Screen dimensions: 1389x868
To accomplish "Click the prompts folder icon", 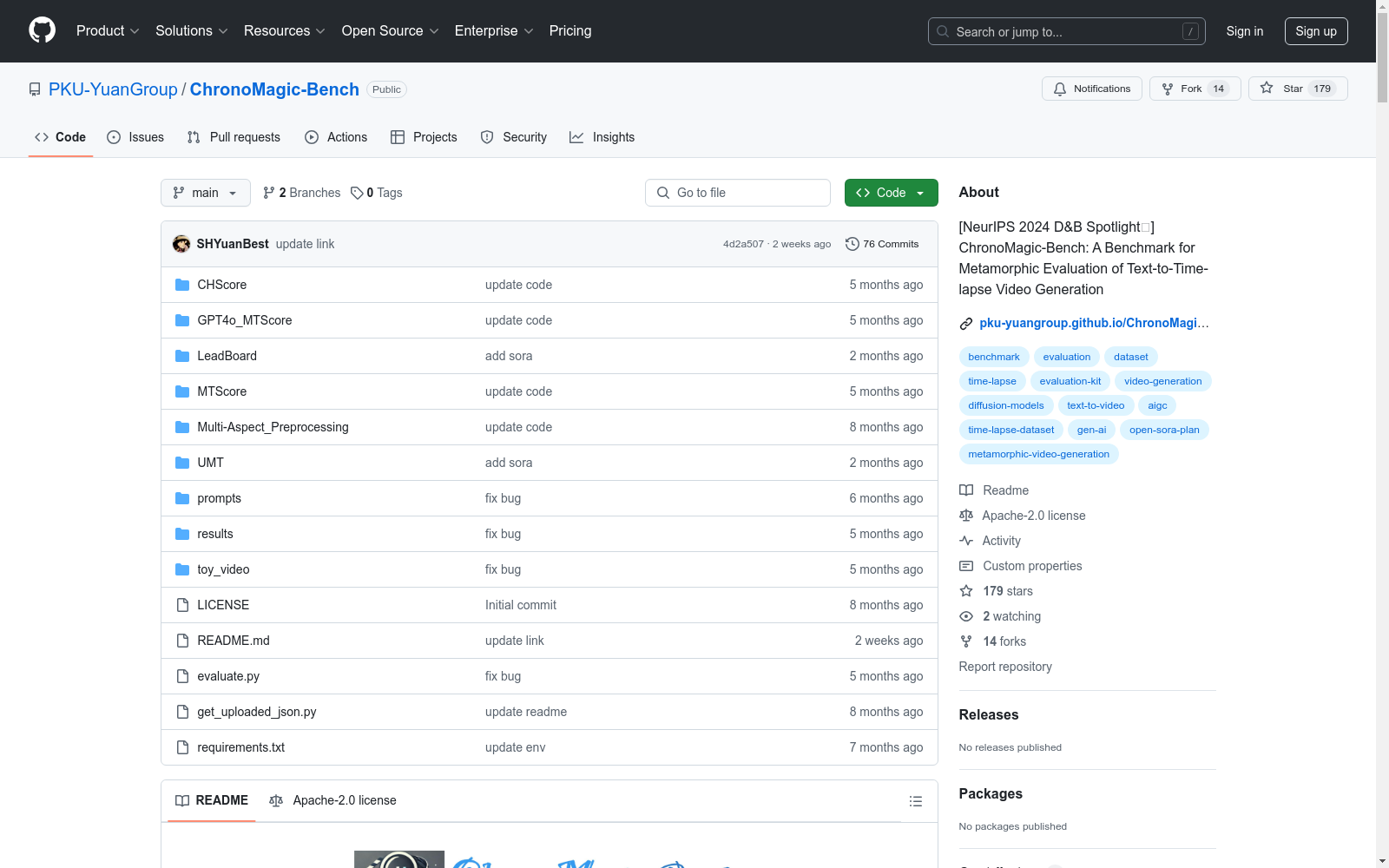I will click(x=182, y=498).
